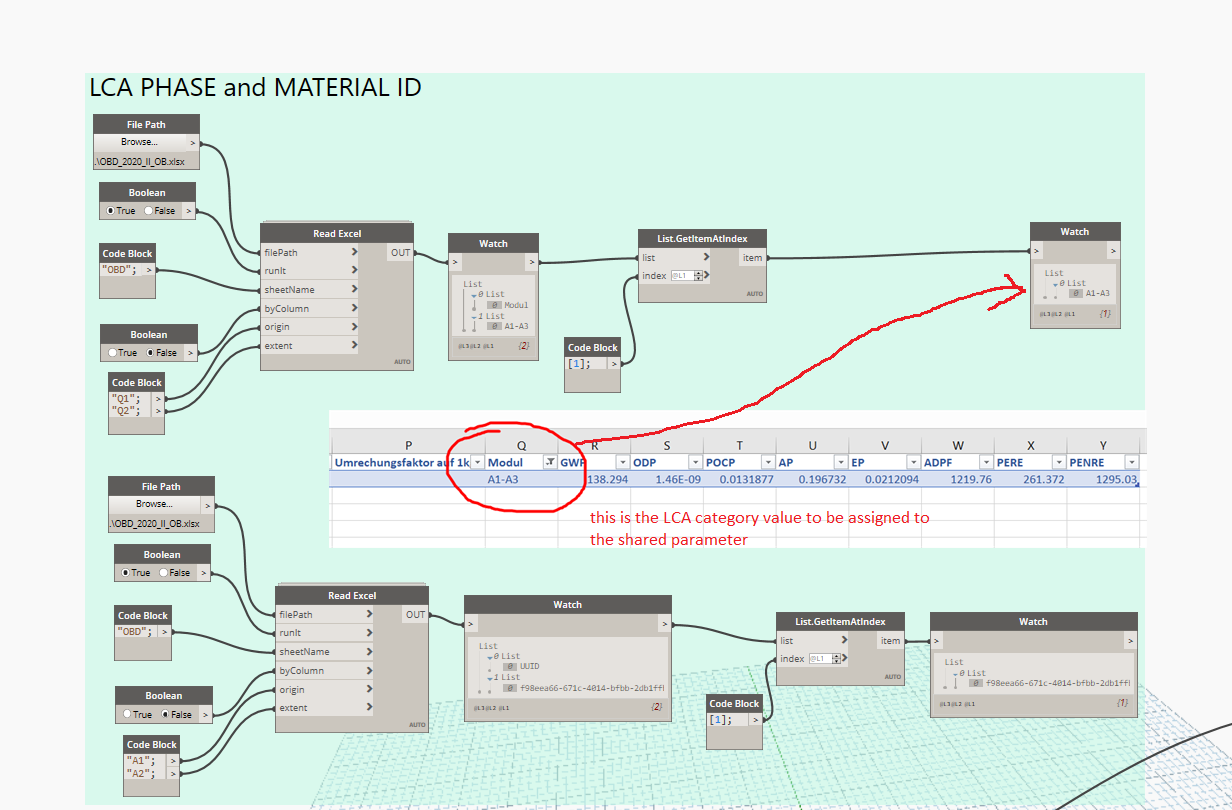Click the Modul column active filter icon
Image resolution: width=1232 pixels, height=810 pixels.
[550, 462]
